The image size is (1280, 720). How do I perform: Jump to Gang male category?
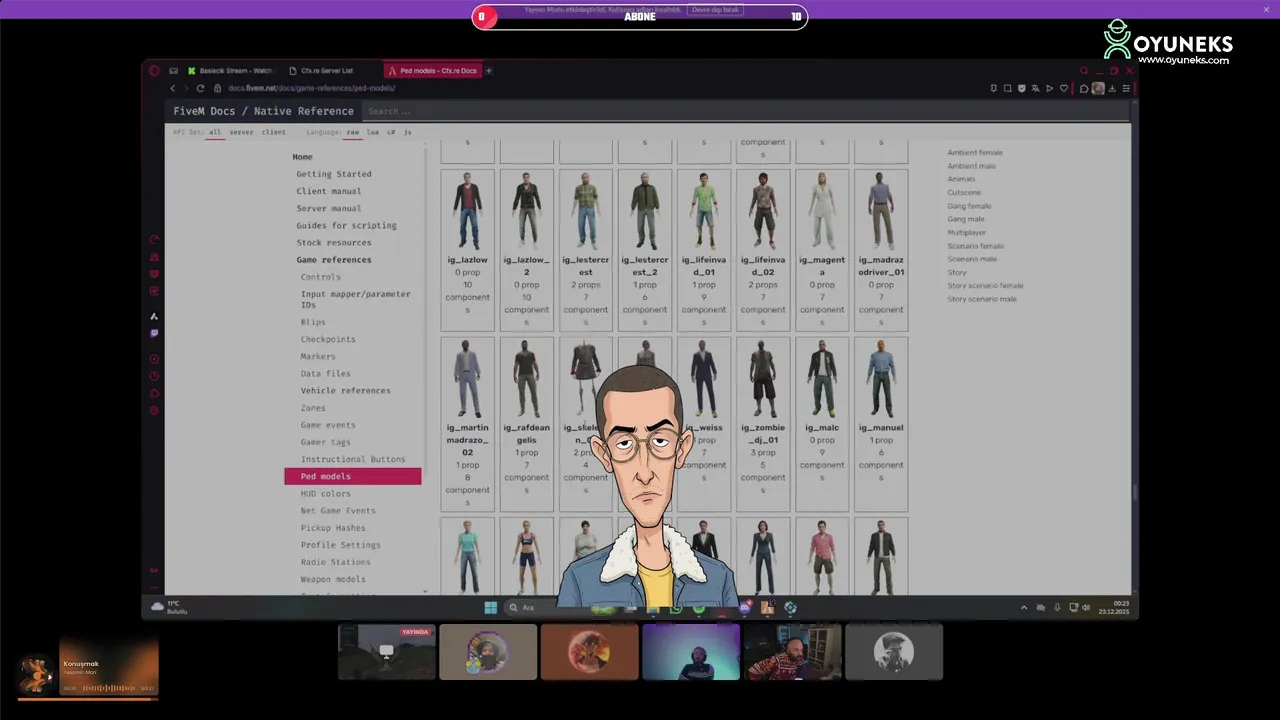(x=966, y=219)
